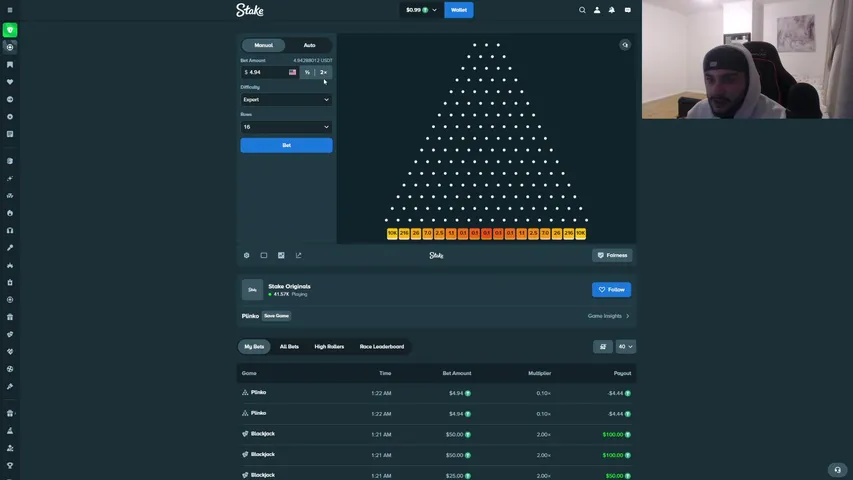Click the Payout column header
Screen dimensions: 853x480
[622, 373]
